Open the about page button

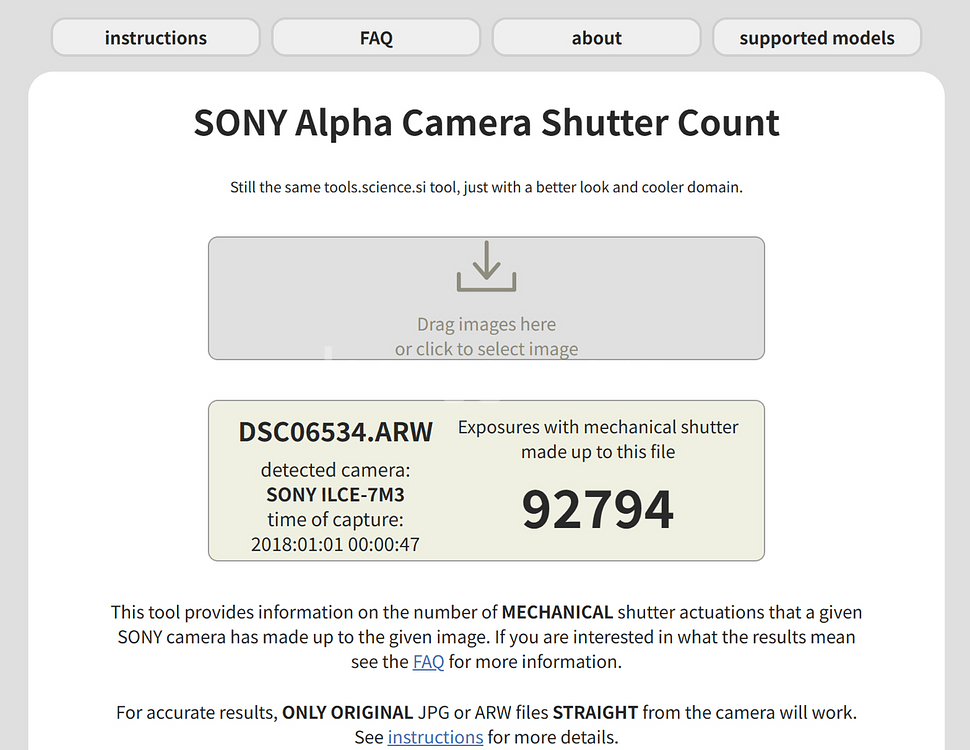tap(596, 38)
